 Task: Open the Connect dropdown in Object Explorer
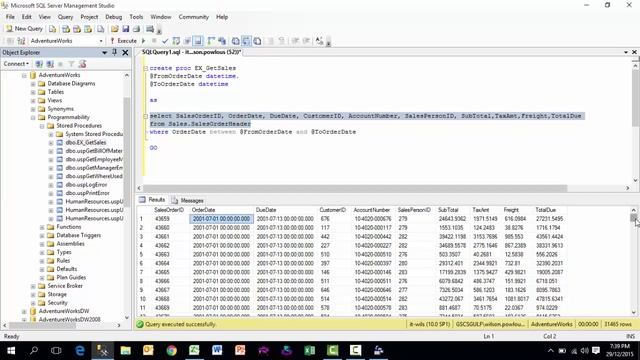16,64
